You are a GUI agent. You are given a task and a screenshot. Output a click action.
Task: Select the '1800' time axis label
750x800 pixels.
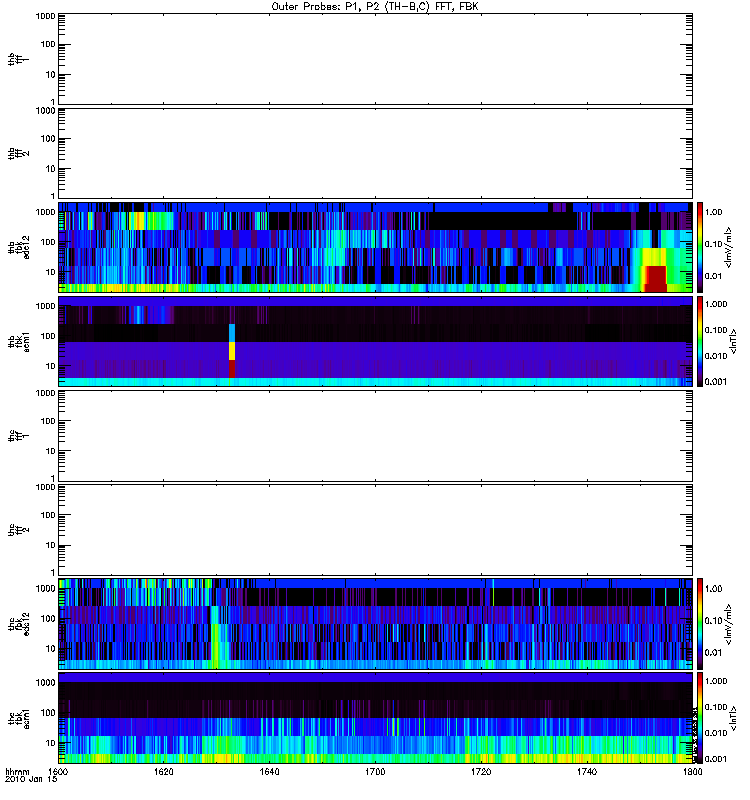692,771
